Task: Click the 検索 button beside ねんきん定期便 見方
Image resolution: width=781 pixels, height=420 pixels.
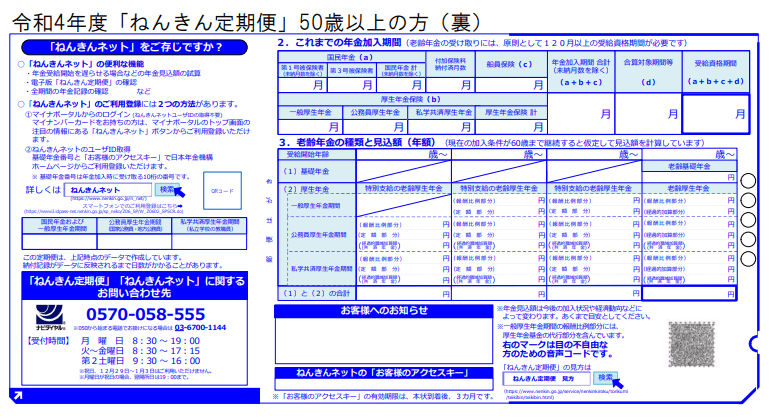Action: pyautogui.click(x=606, y=379)
